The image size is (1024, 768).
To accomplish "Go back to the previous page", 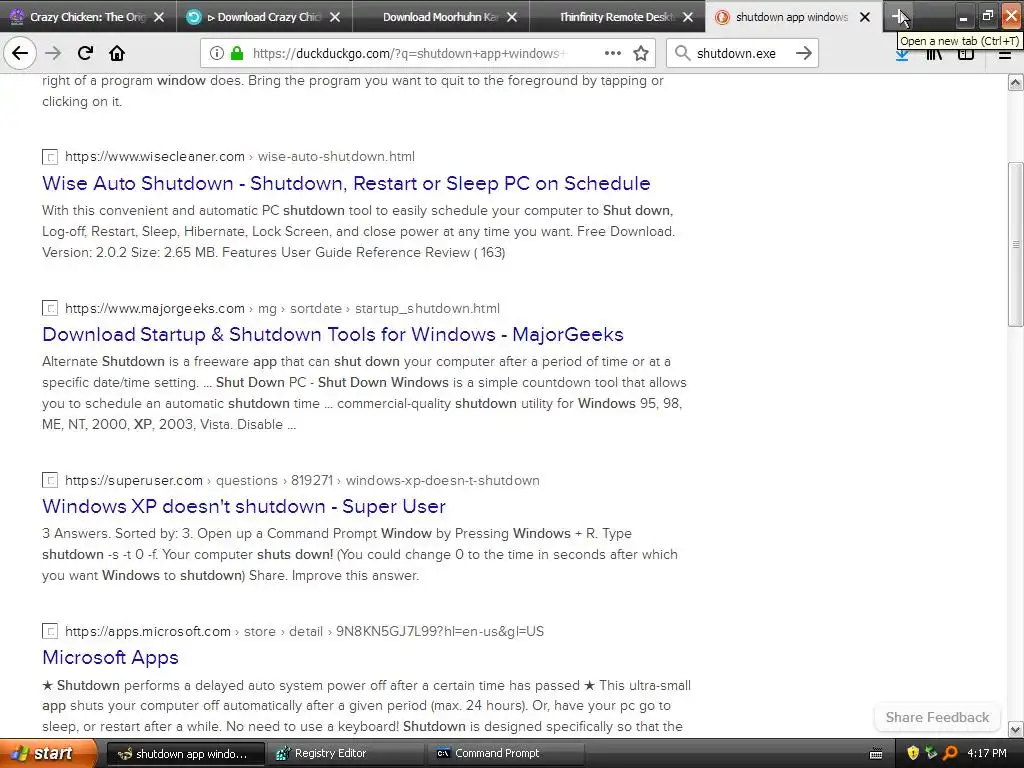I will pos(20,53).
